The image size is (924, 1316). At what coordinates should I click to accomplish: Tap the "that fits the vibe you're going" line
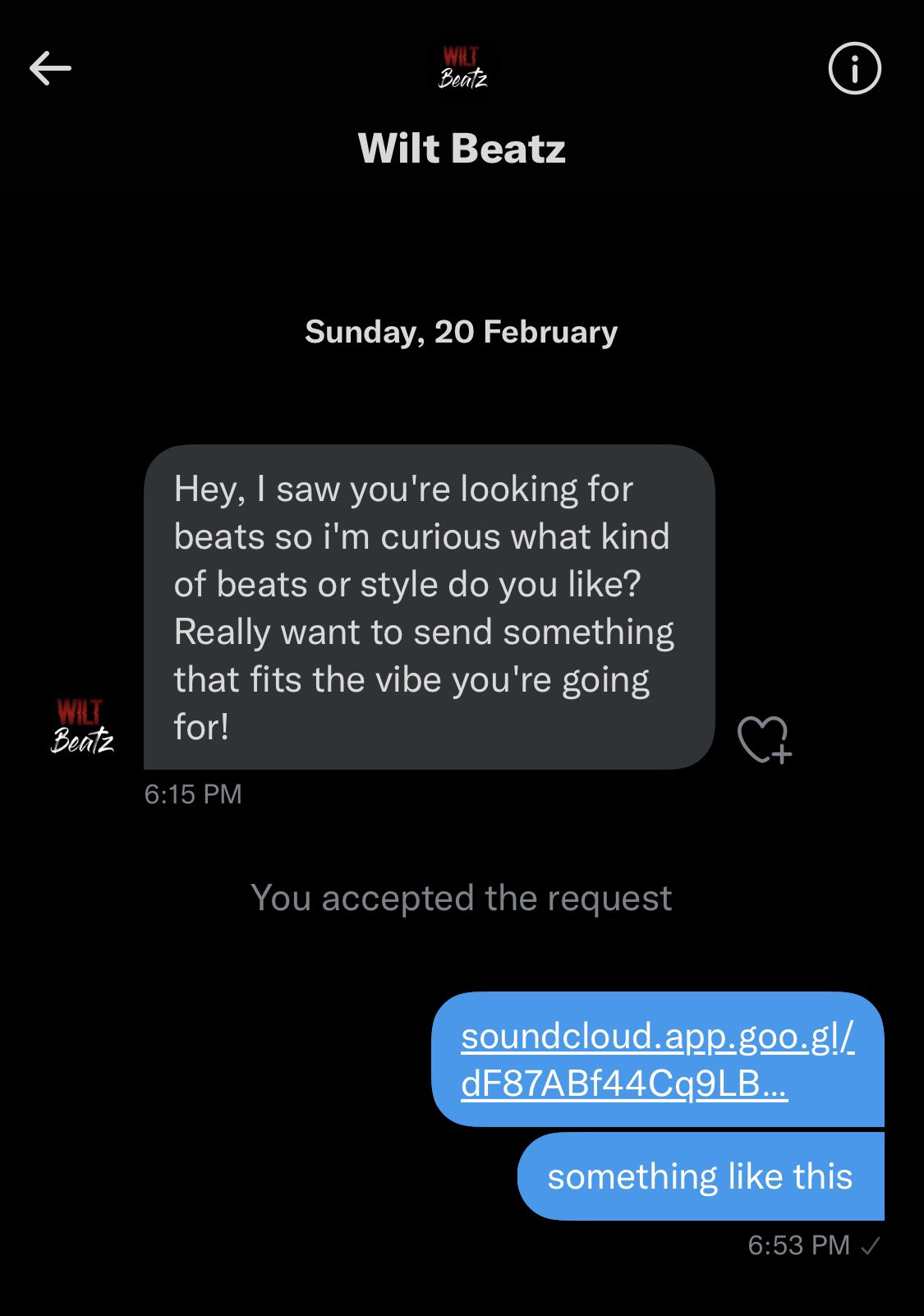411,680
